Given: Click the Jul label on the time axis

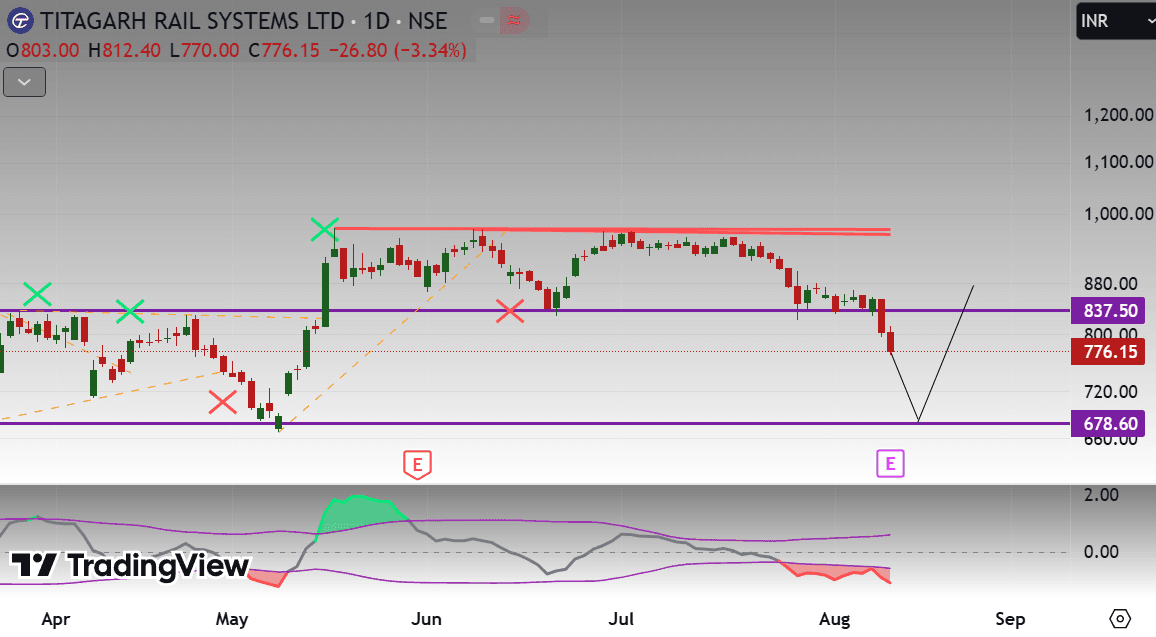Looking at the screenshot, I should 621,619.
